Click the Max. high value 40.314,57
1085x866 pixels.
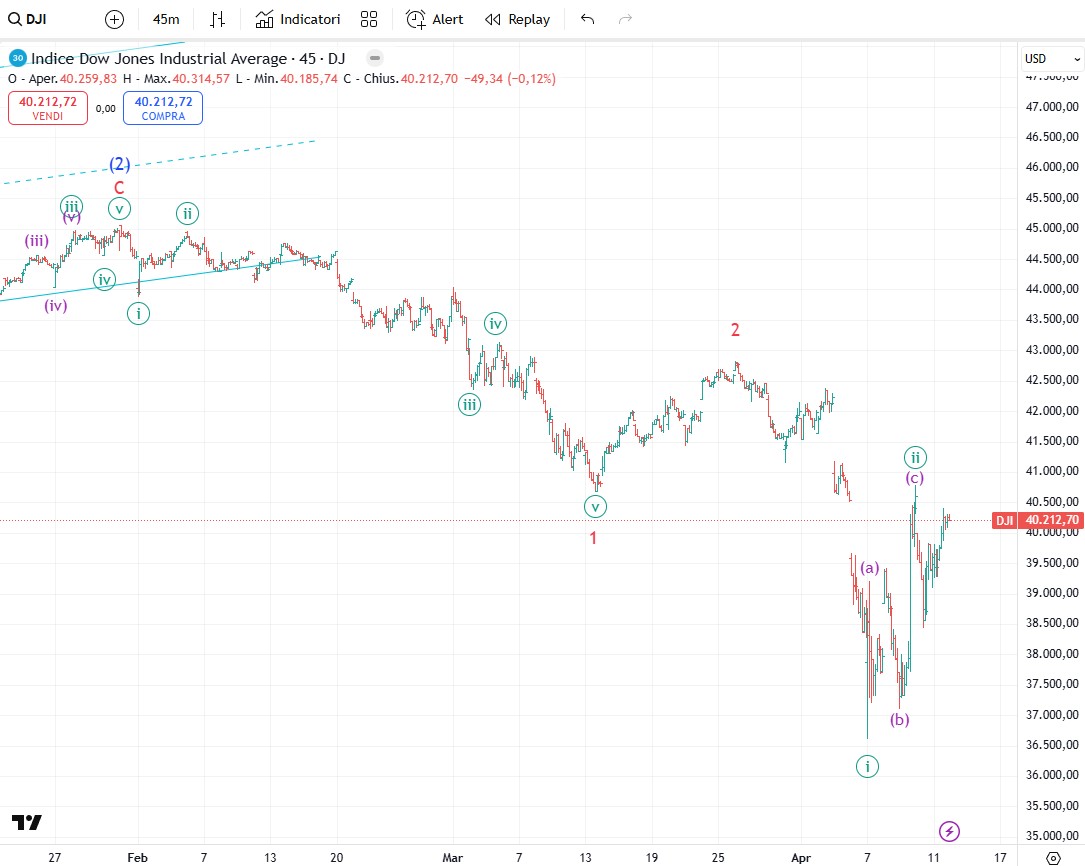(x=201, y=79)
